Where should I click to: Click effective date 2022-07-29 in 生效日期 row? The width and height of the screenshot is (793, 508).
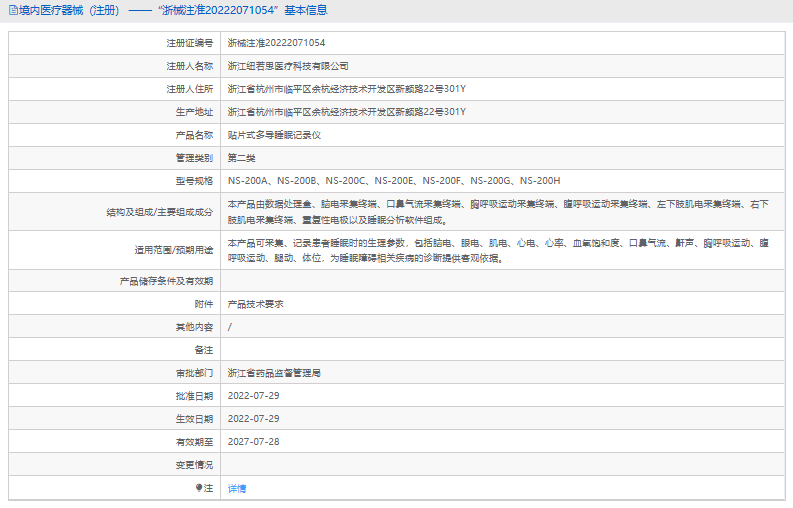coord(253,419)
